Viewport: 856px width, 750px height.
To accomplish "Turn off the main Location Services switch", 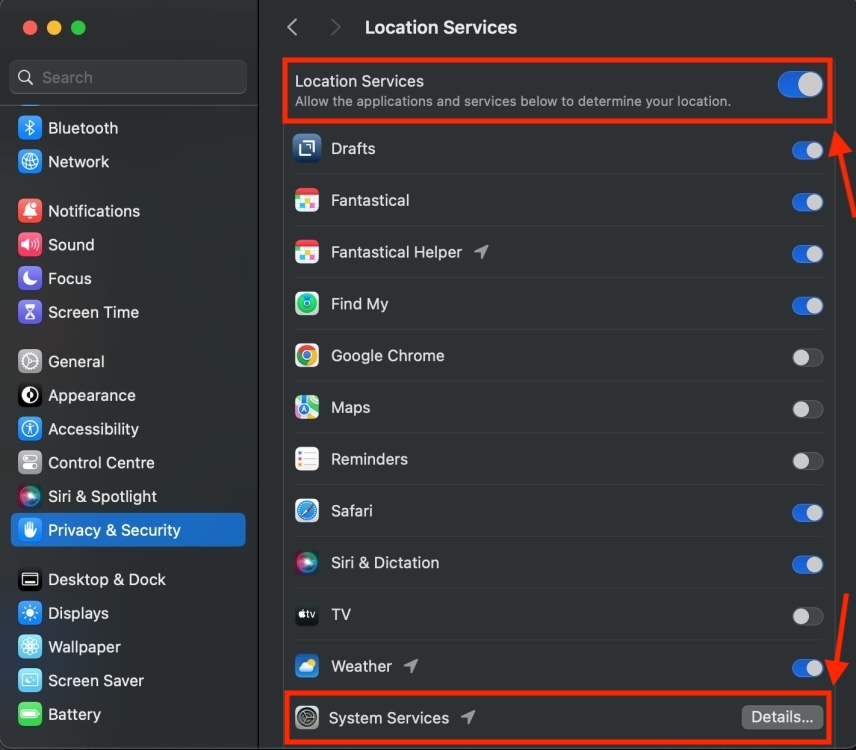I will point(800,84).
